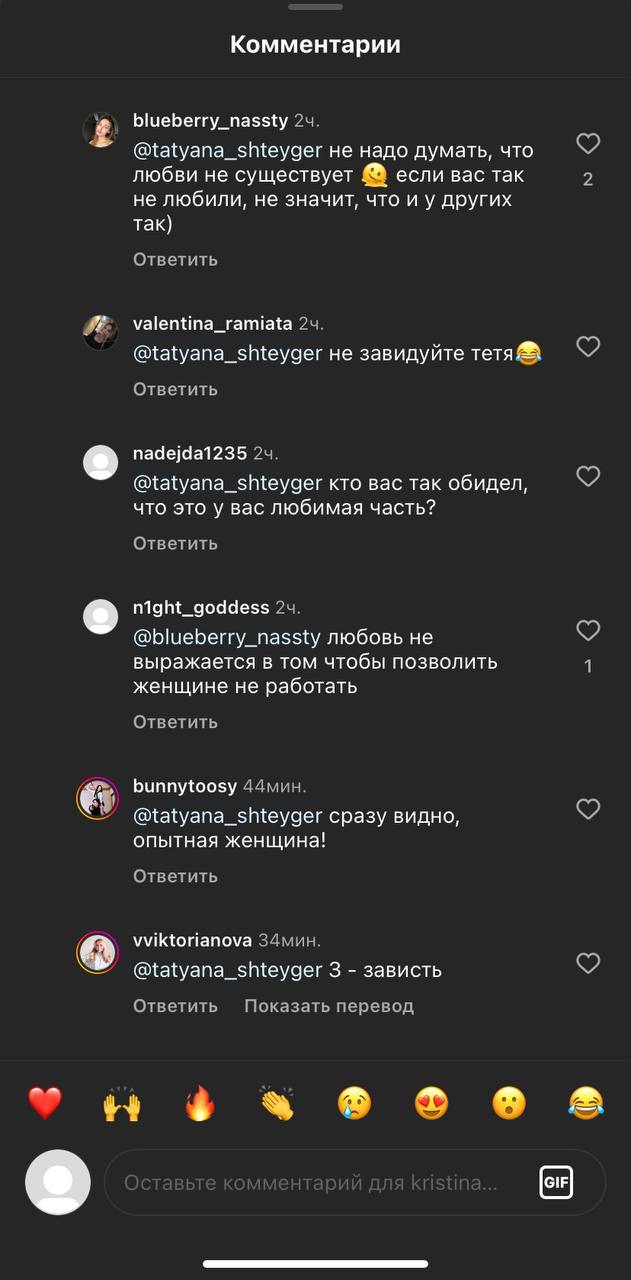Viewport: 631px width, 1280px height.
Task: Tap the heart-eyes emoji reaction
Action: click(432, 1104)
